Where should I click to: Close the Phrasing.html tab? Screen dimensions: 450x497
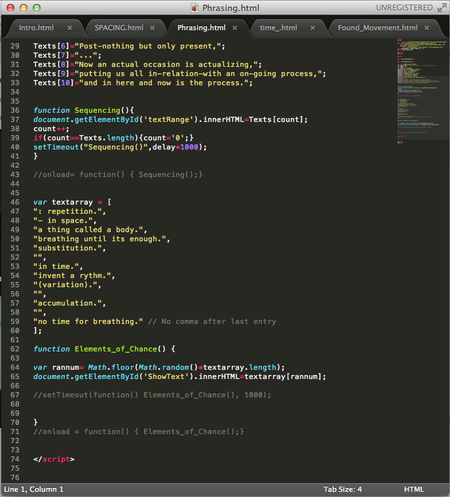pos(235,28)
